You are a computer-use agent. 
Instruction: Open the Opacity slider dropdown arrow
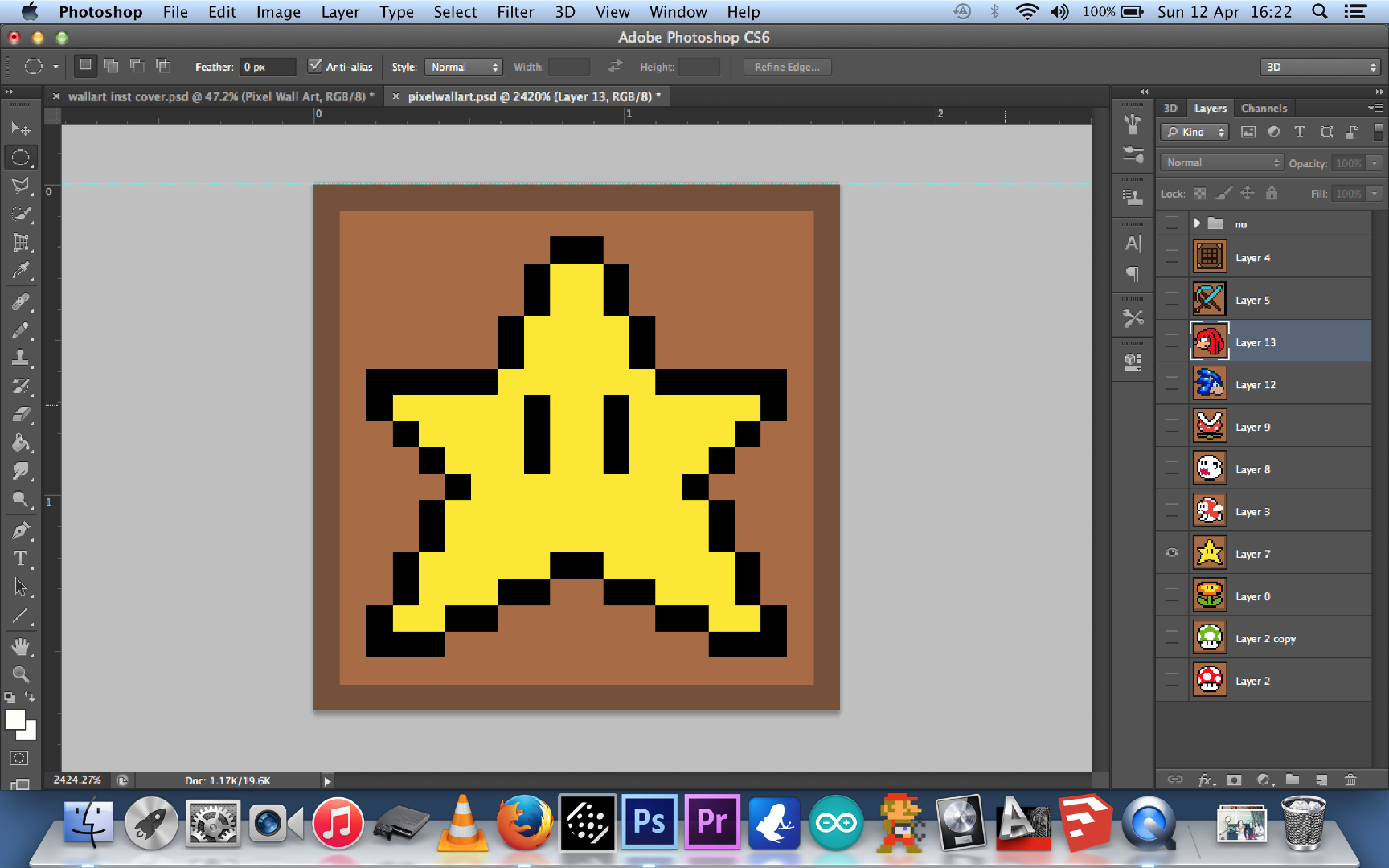1375,163
